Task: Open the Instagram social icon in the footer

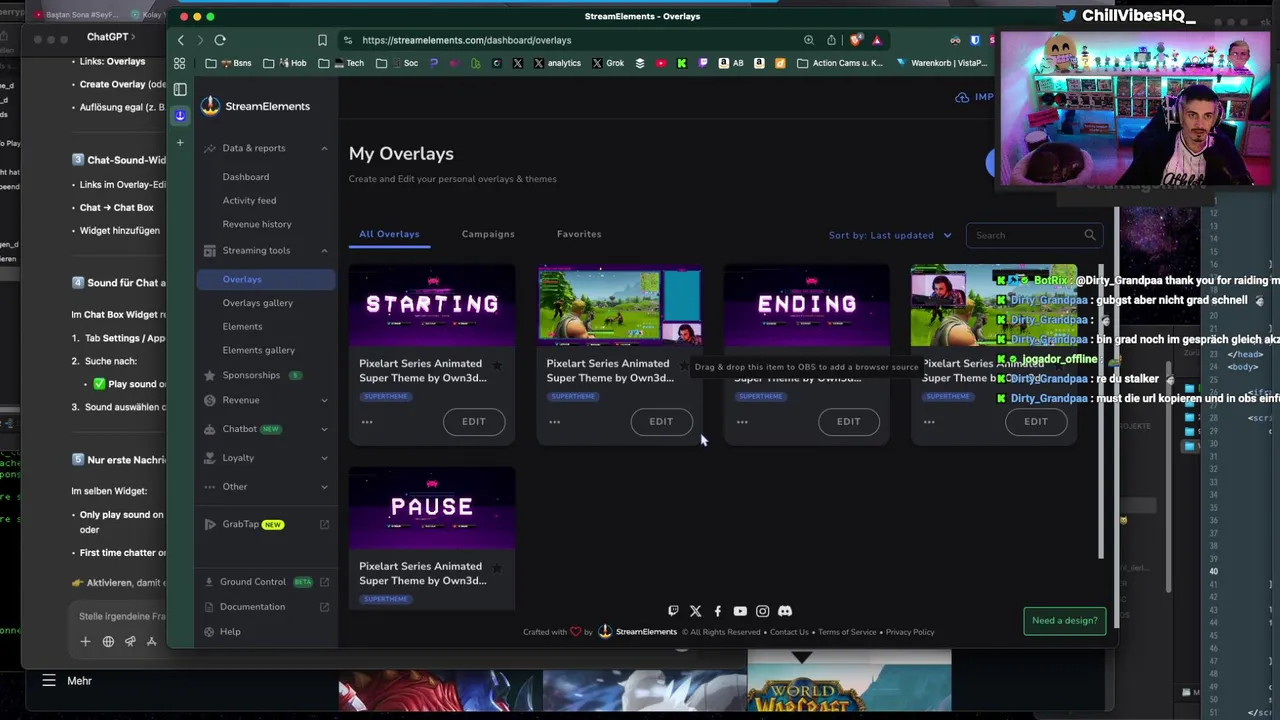Action: coord(762,611)
